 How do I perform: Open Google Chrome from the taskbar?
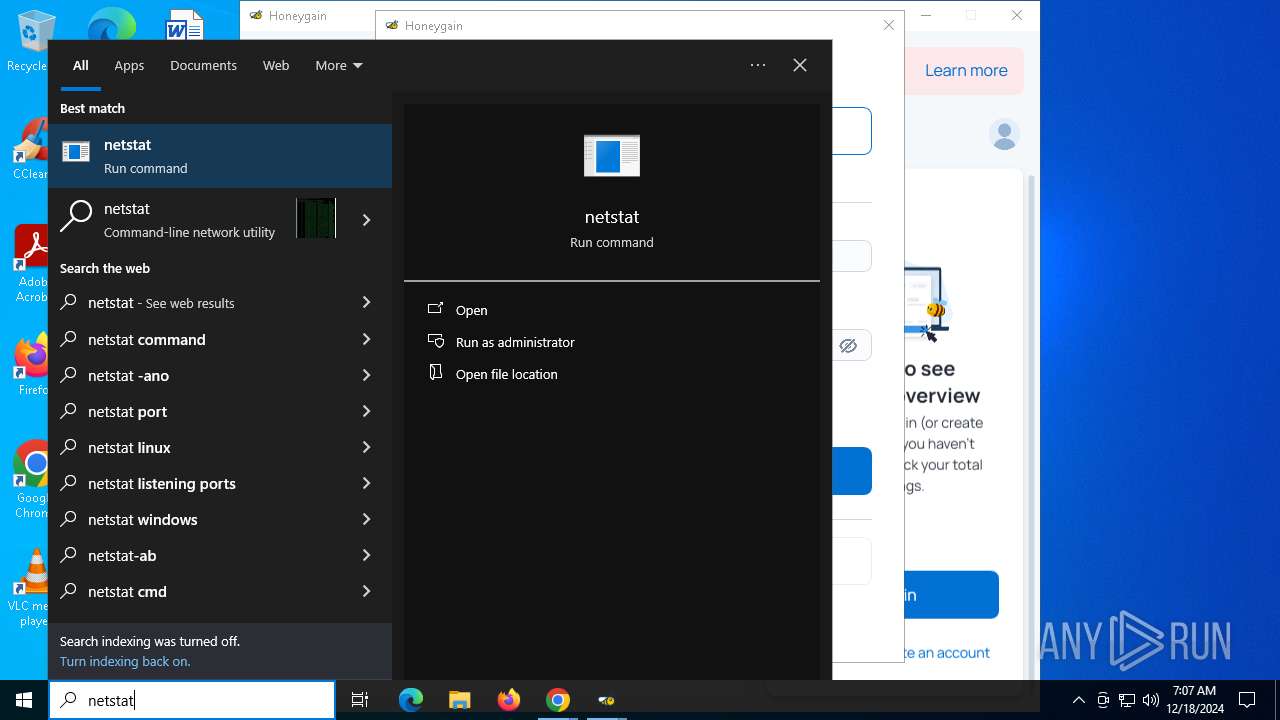pyautogui.click(x=558, y=700)
